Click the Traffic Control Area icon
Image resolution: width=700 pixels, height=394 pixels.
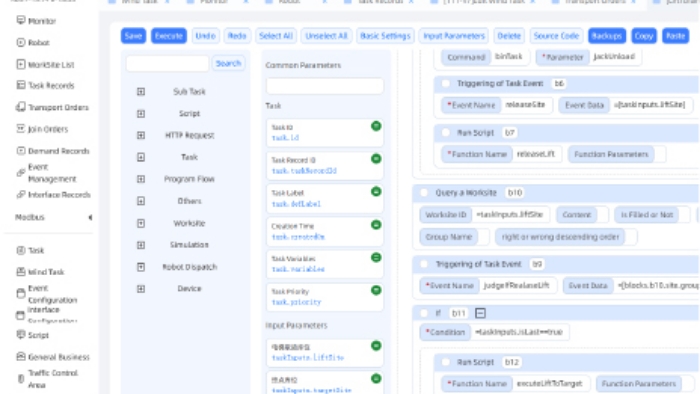(x=21, y=379)
